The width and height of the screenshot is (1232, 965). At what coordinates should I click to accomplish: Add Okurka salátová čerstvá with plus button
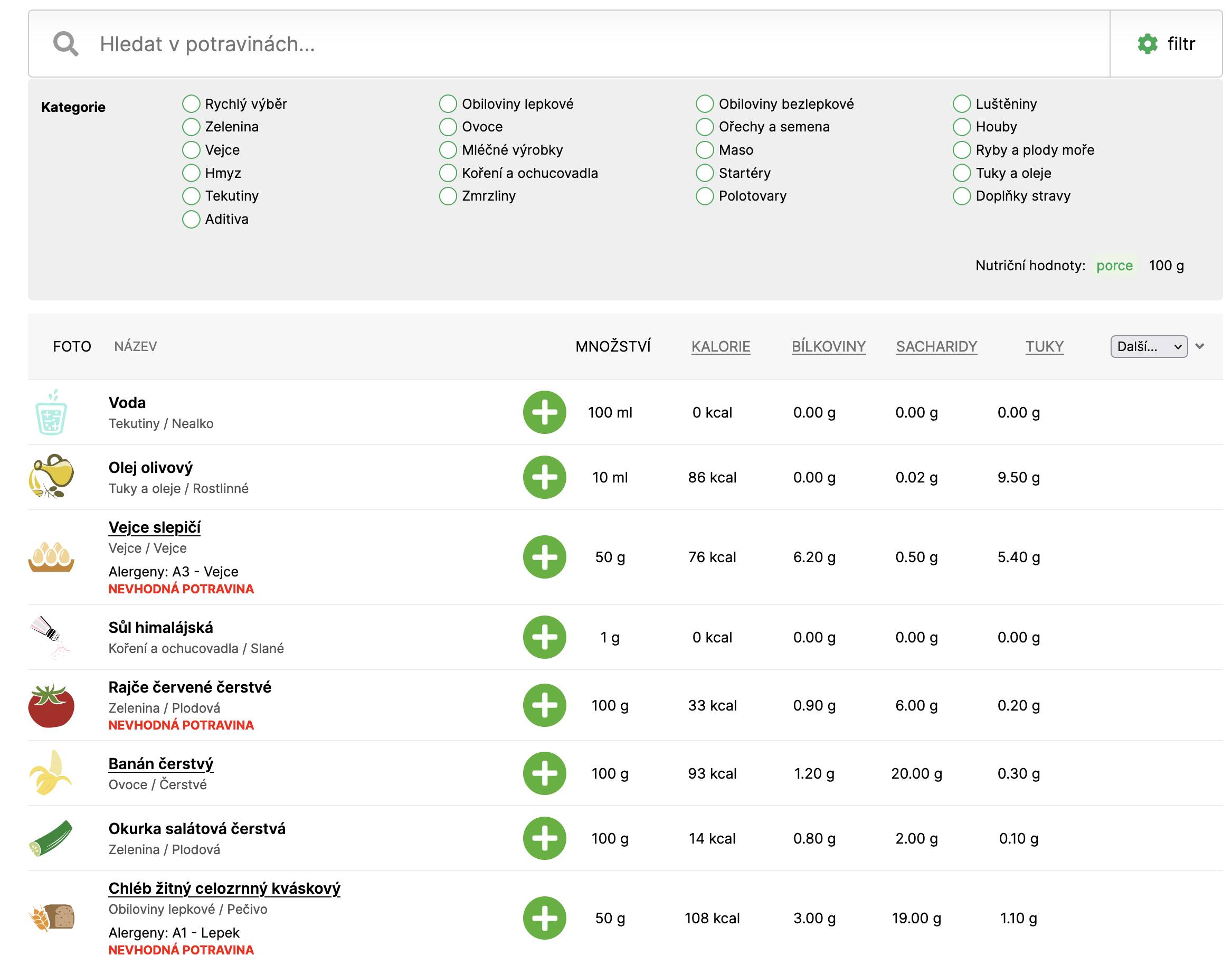click(x=544, y=838)
